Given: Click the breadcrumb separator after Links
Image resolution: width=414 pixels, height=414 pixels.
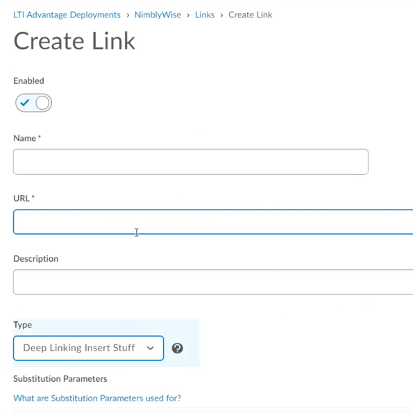Looking at the screenshot, I should (x=222, y=15).
